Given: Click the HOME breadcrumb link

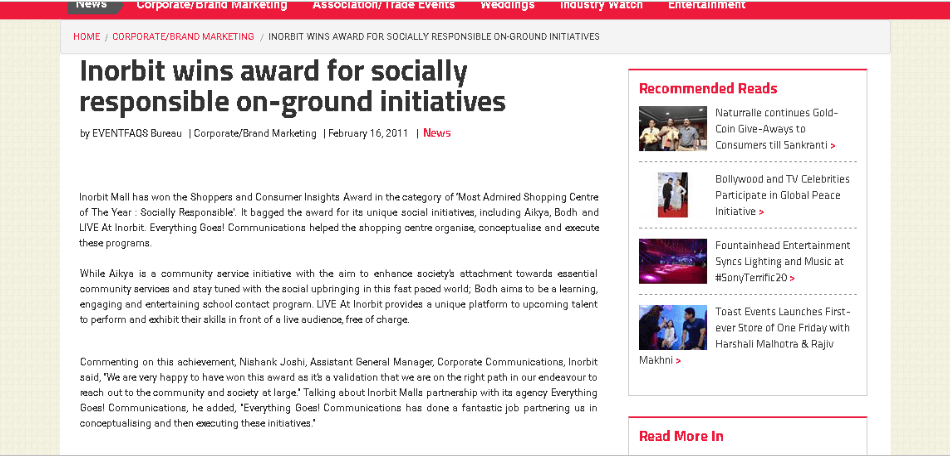Looking at the screenshot, I should [x=87, y=36].
